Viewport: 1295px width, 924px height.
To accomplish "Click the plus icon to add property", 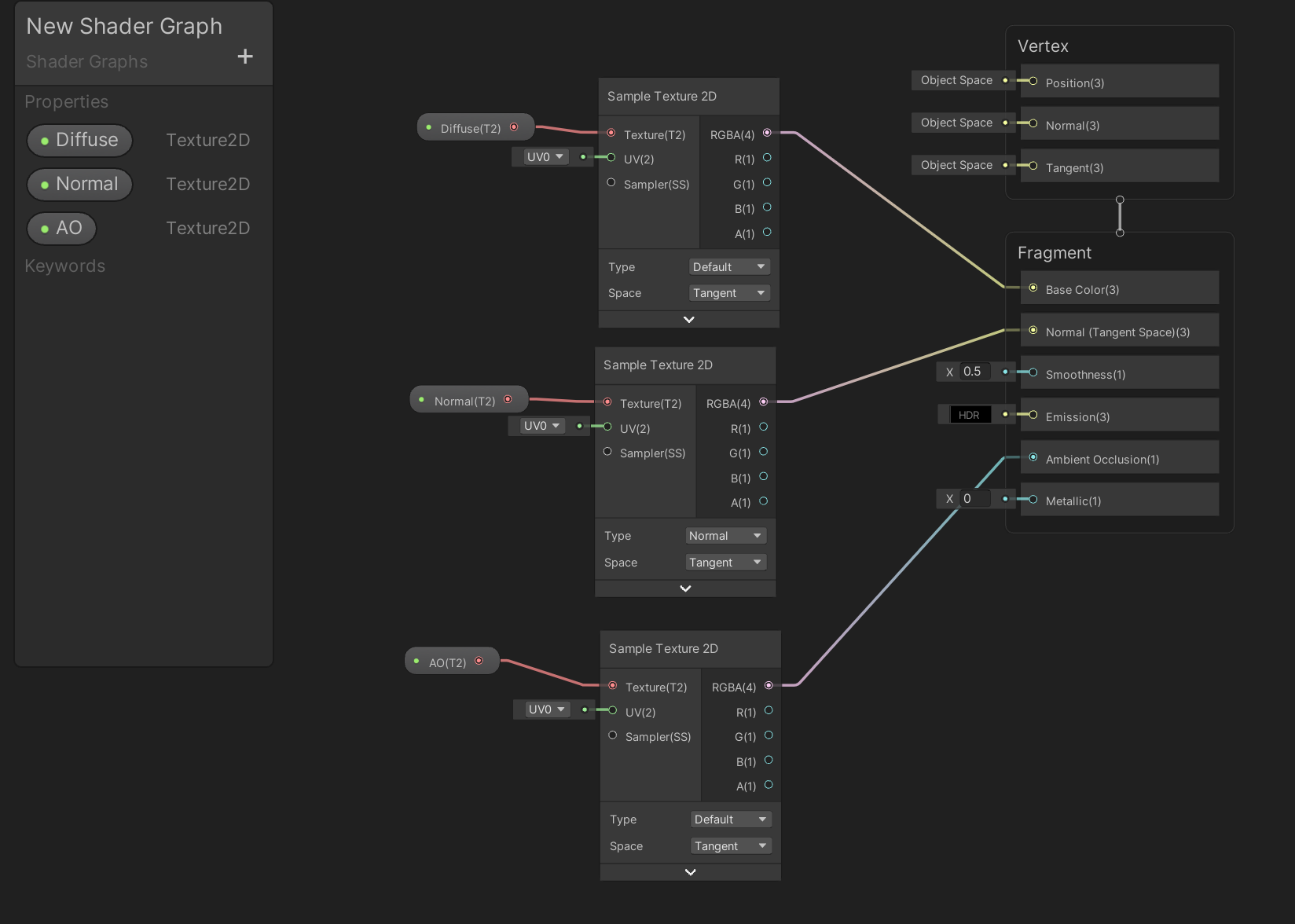I will (x=245, y=57).
